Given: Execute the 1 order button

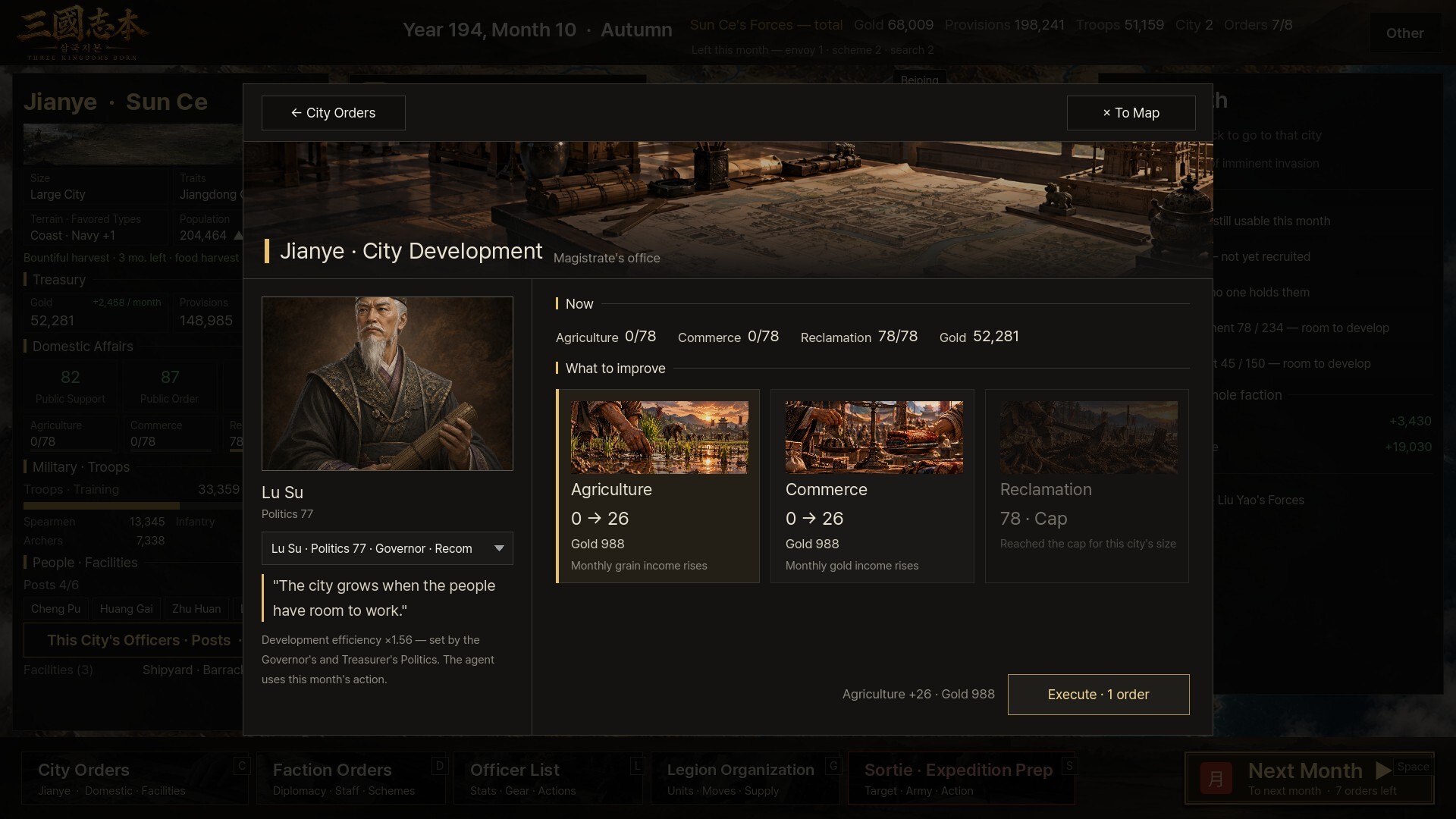Looking at the screenshot, I should (x=1098, y=695).
